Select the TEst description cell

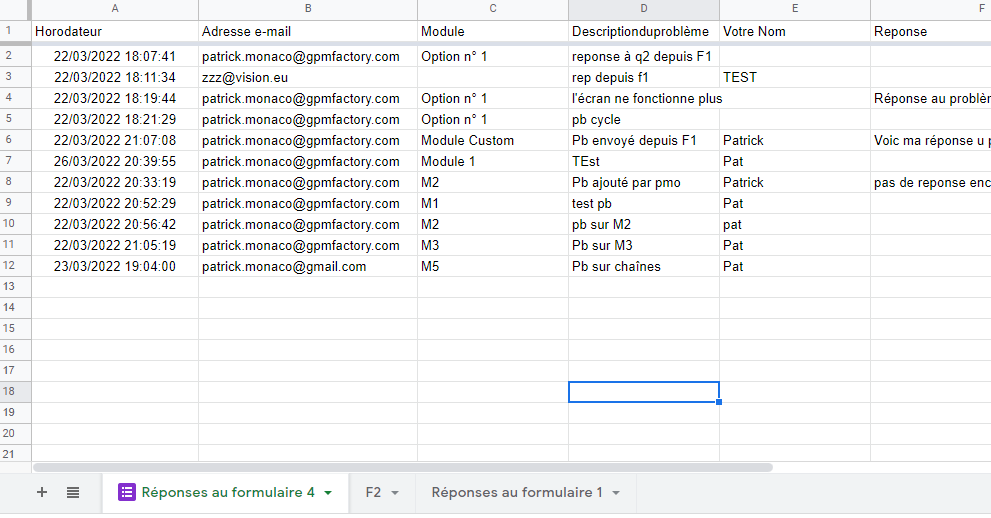643,161
